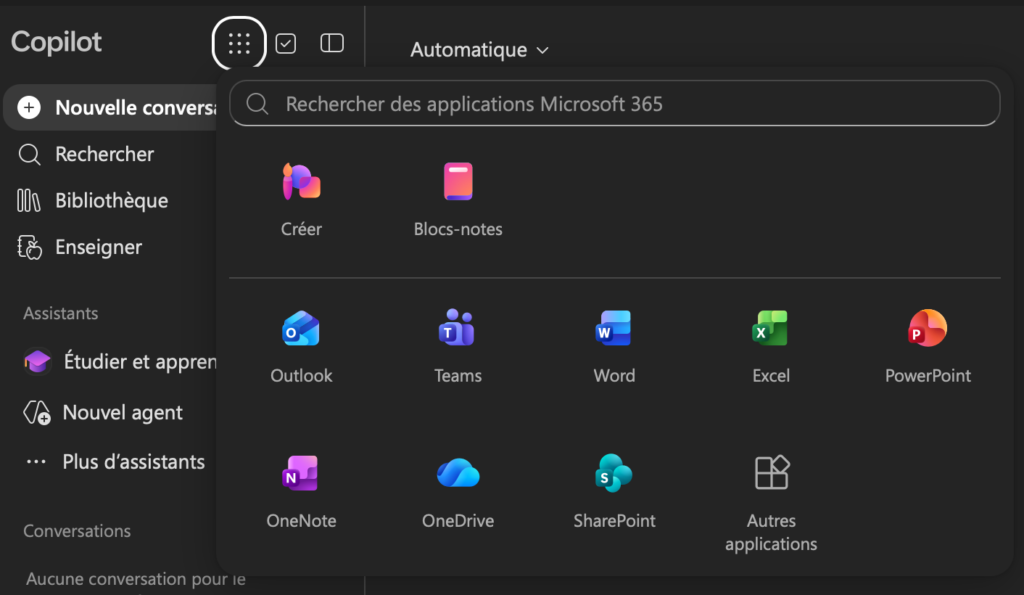Open Excel from the app grid

pyautogui.click(x=771, y=347)
